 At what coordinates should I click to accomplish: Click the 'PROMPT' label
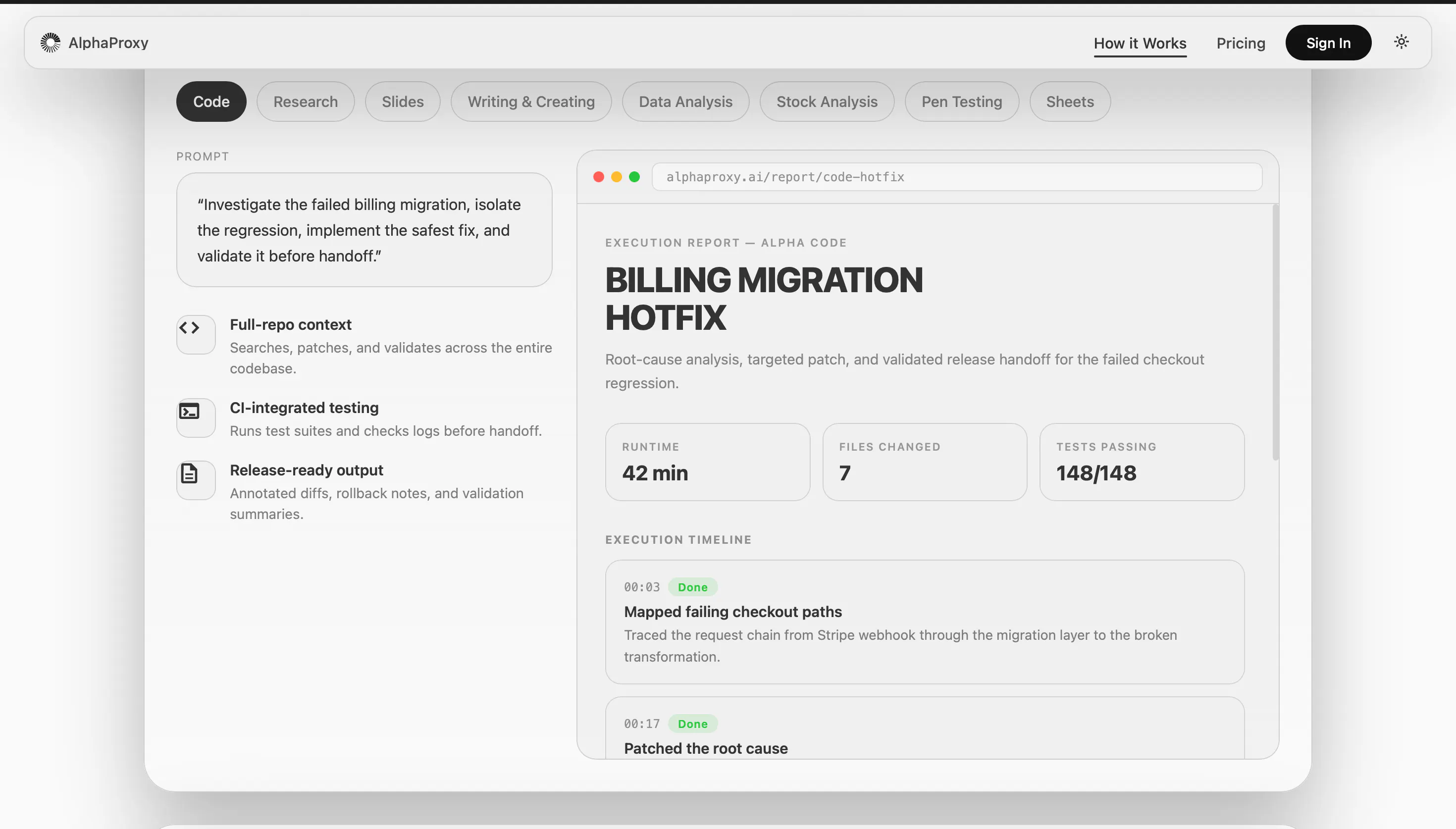[203, 156]
